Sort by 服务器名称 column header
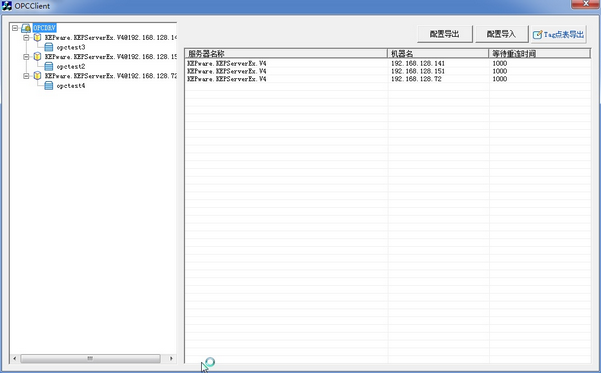The width and height of the screenshot is (601, 373). click(286, 53)
